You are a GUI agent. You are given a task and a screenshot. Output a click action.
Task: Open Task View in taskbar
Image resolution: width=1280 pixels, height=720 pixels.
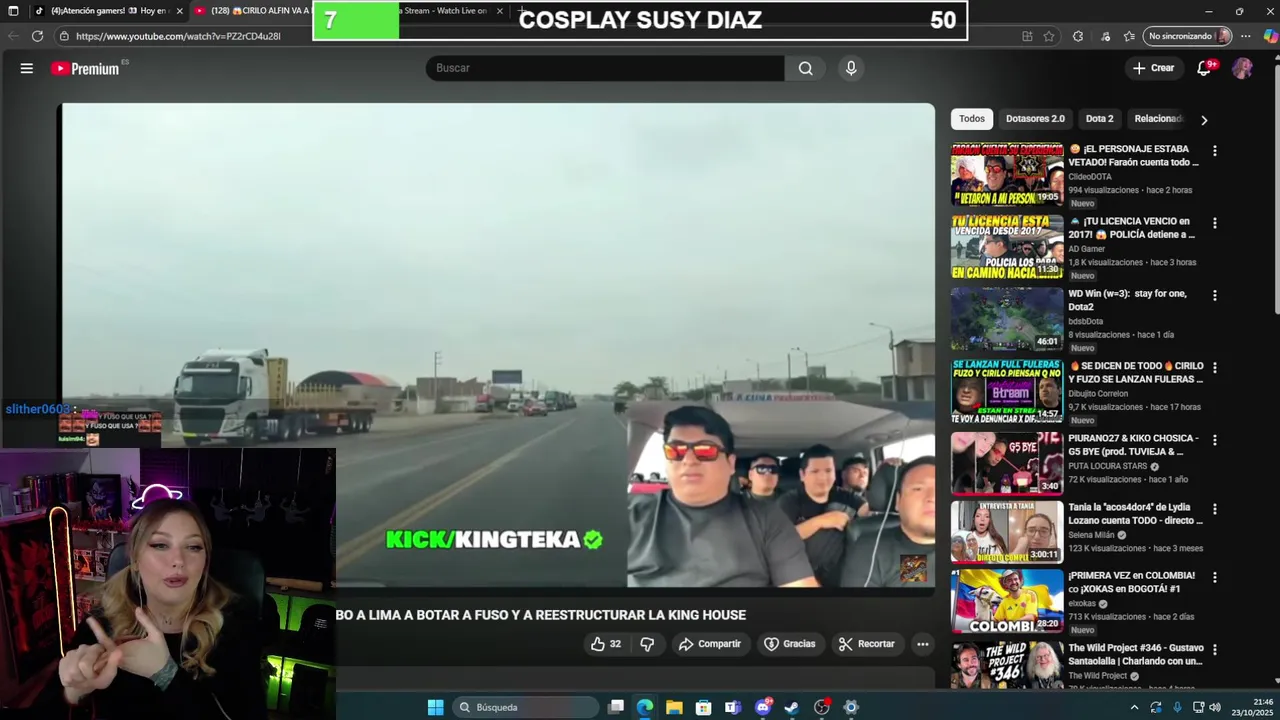[x=616, y=707]
